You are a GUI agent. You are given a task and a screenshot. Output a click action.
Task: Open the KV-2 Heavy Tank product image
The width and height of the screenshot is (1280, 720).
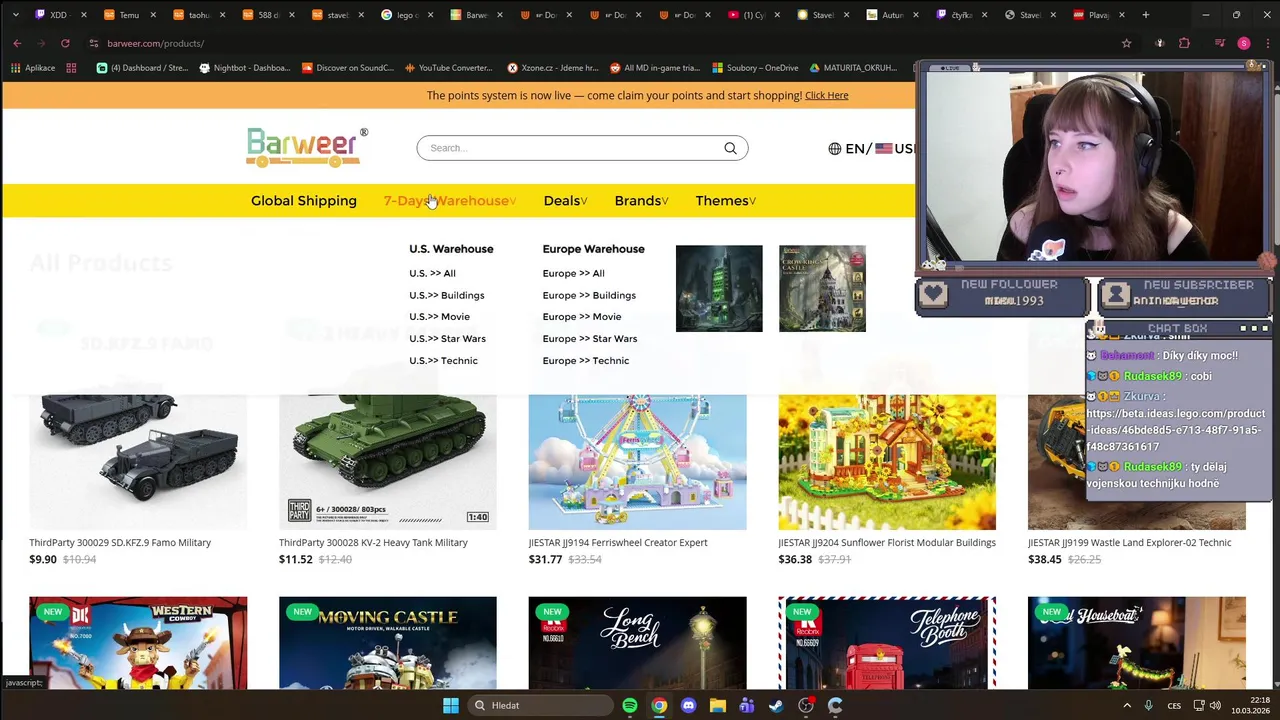(x=388, y=461)
